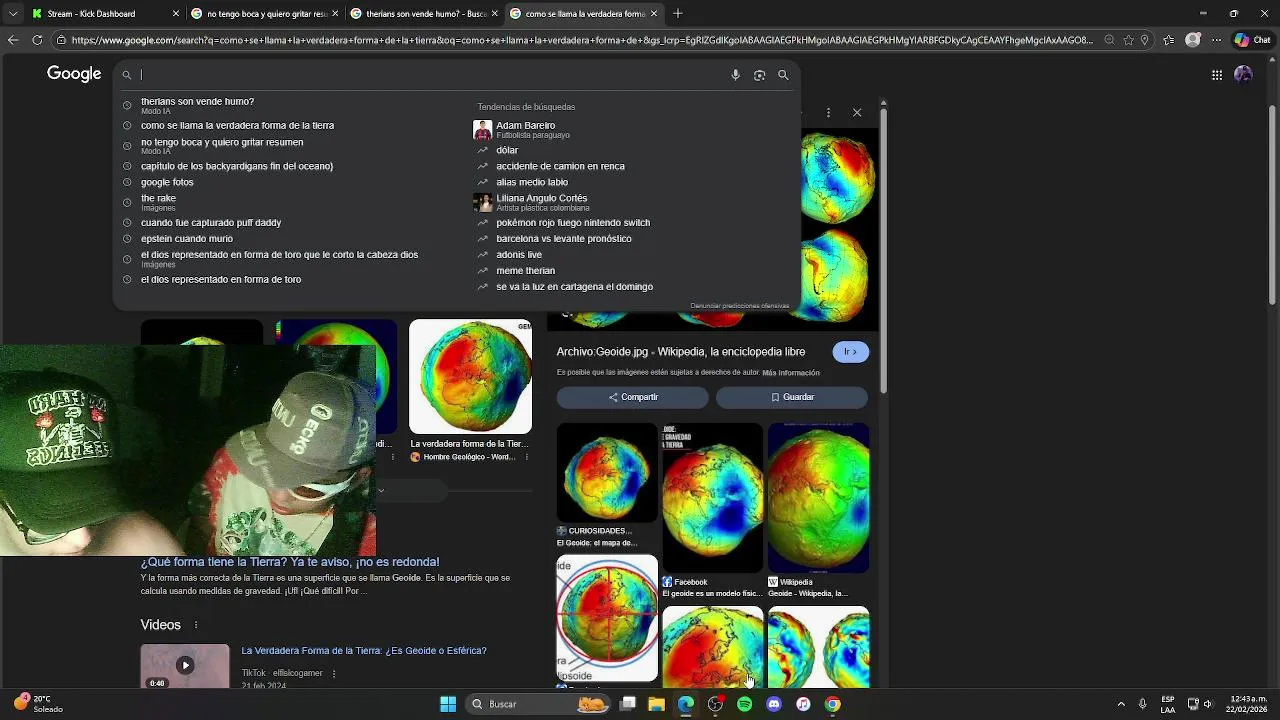The height and width of the screenshot is (720, 1280).
Task: Open 'Hombre Geológico' geoid image thumbnail
Action: (x=470, y=376)
